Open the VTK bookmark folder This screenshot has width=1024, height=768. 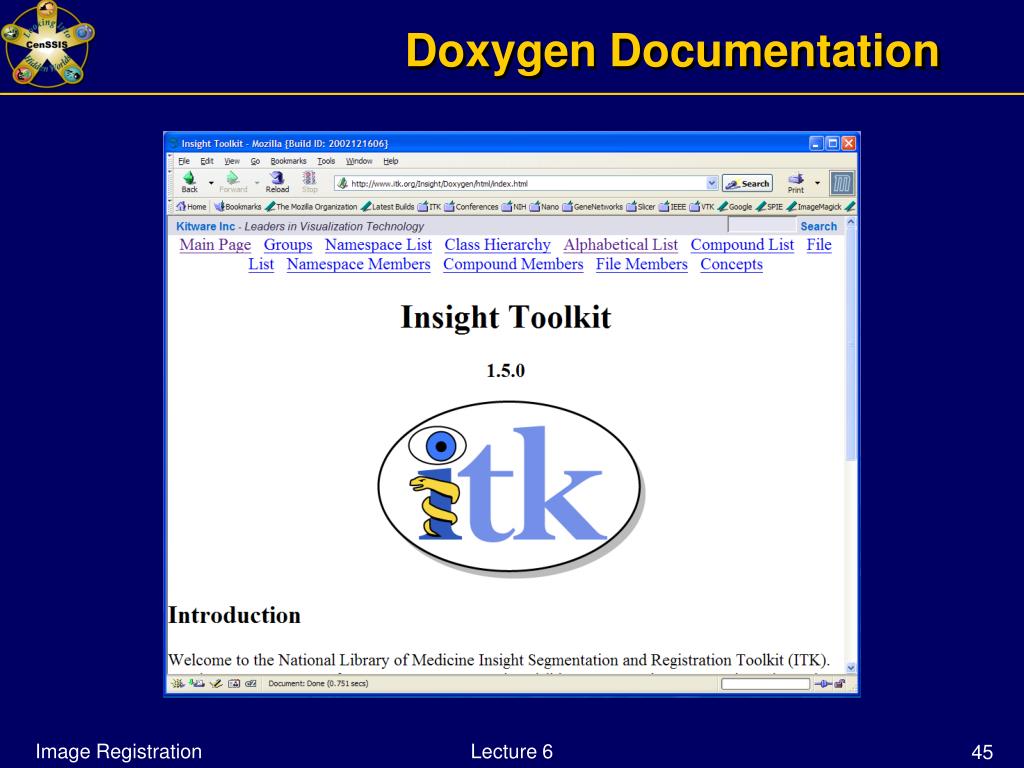click(x=702, y=206)
